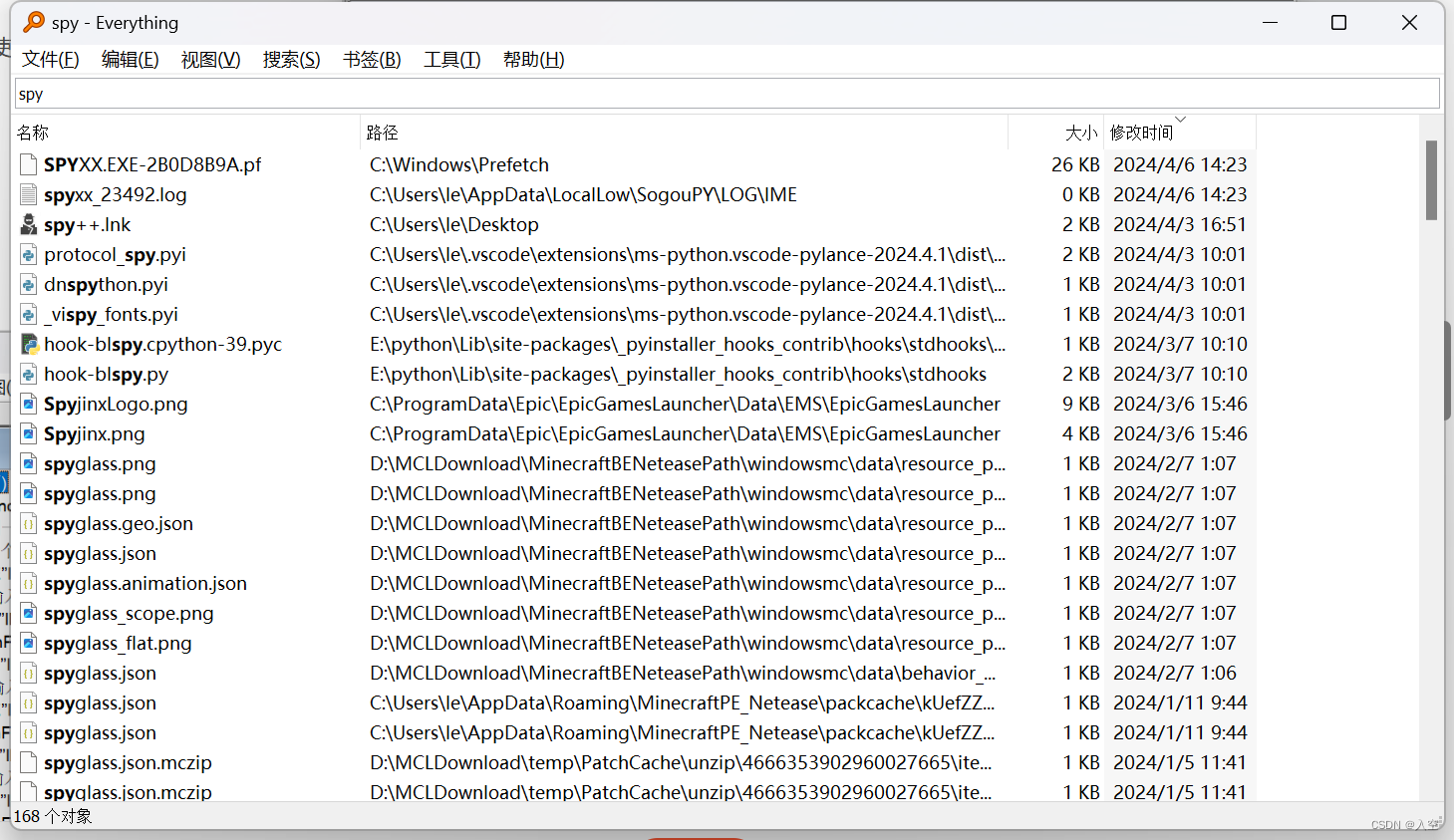This screenshot has width=1454, height=840.
Task: Select the file name SpyjinxLogo.png
Action: (x=116, y=404)
